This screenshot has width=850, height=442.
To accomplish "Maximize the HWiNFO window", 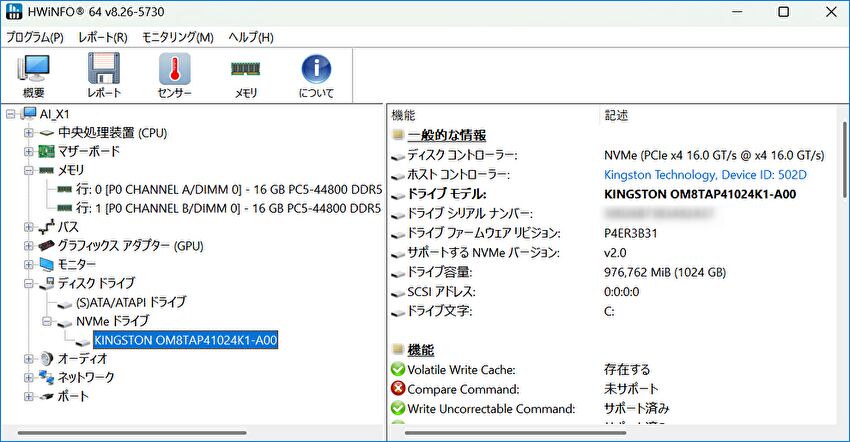I will [x=783, y=12].
